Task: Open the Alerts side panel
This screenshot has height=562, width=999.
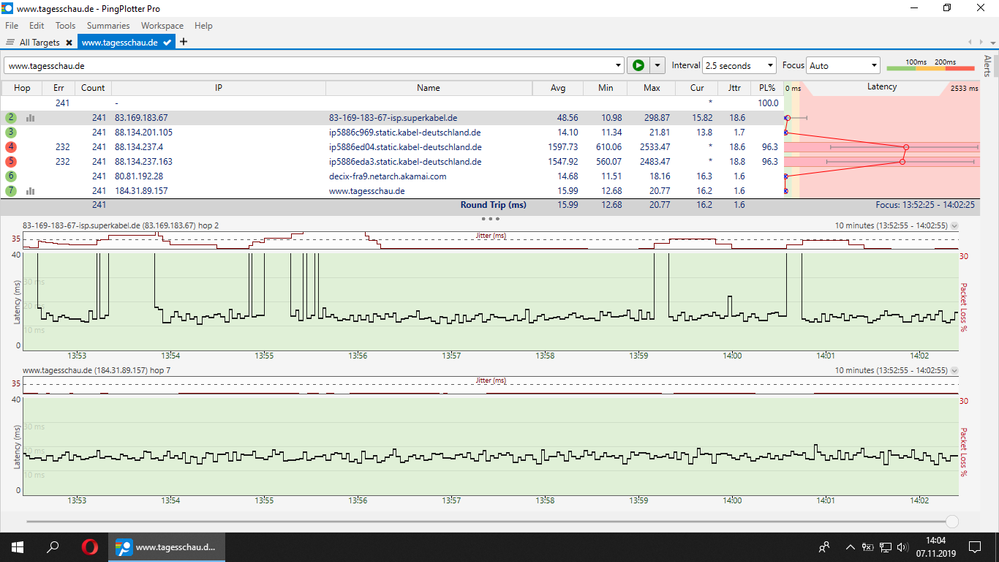Action: (988, 67)
